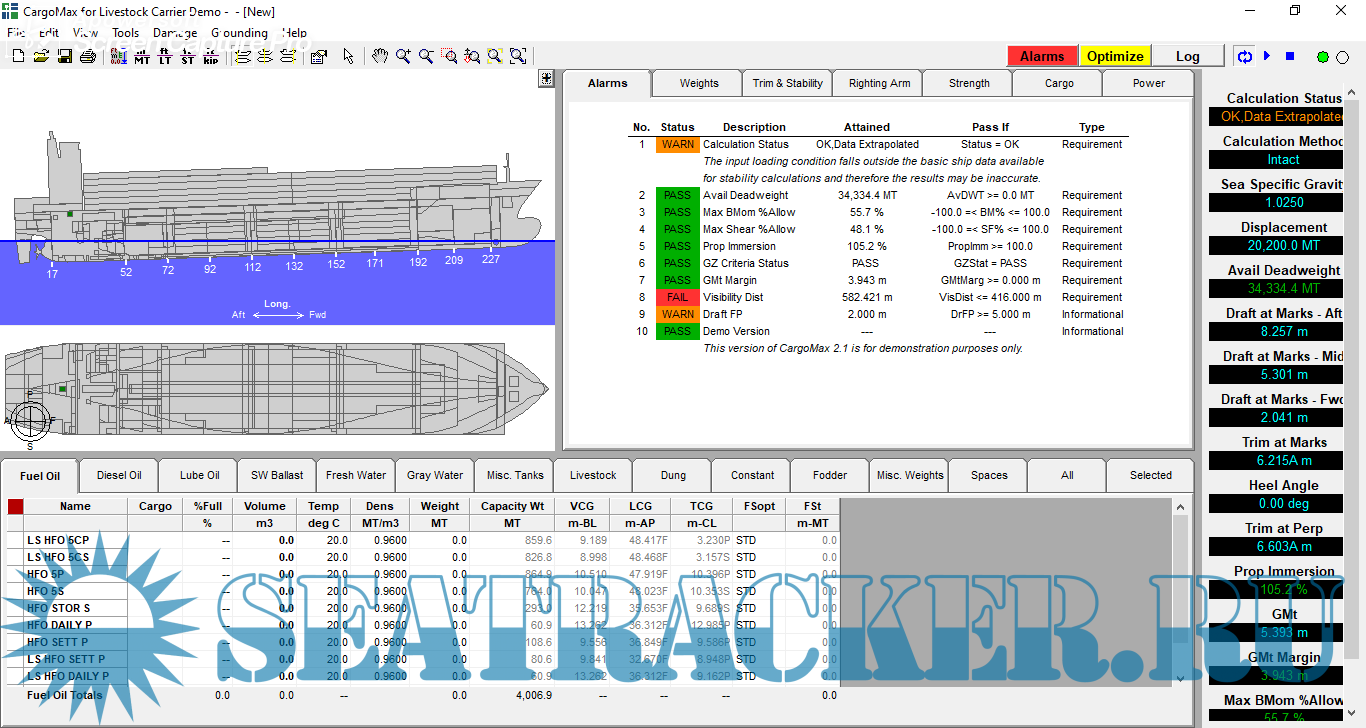
Task: Open the Tools menu
Action: (126, 32)
